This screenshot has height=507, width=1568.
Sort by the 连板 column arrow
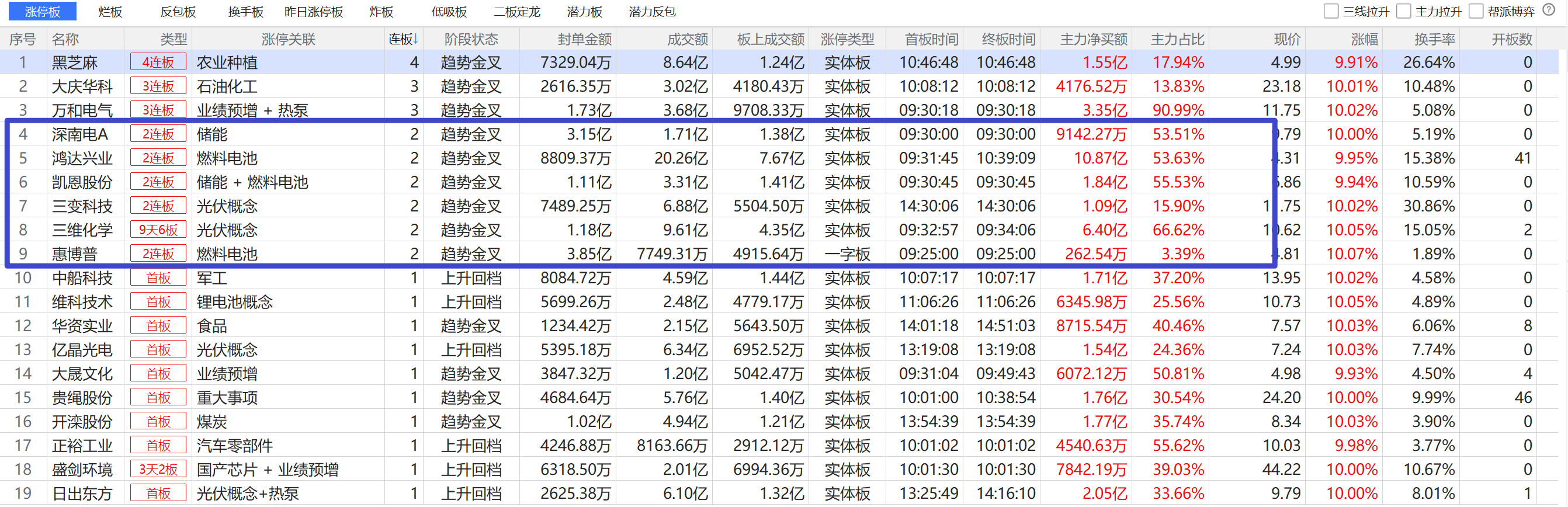415,40
